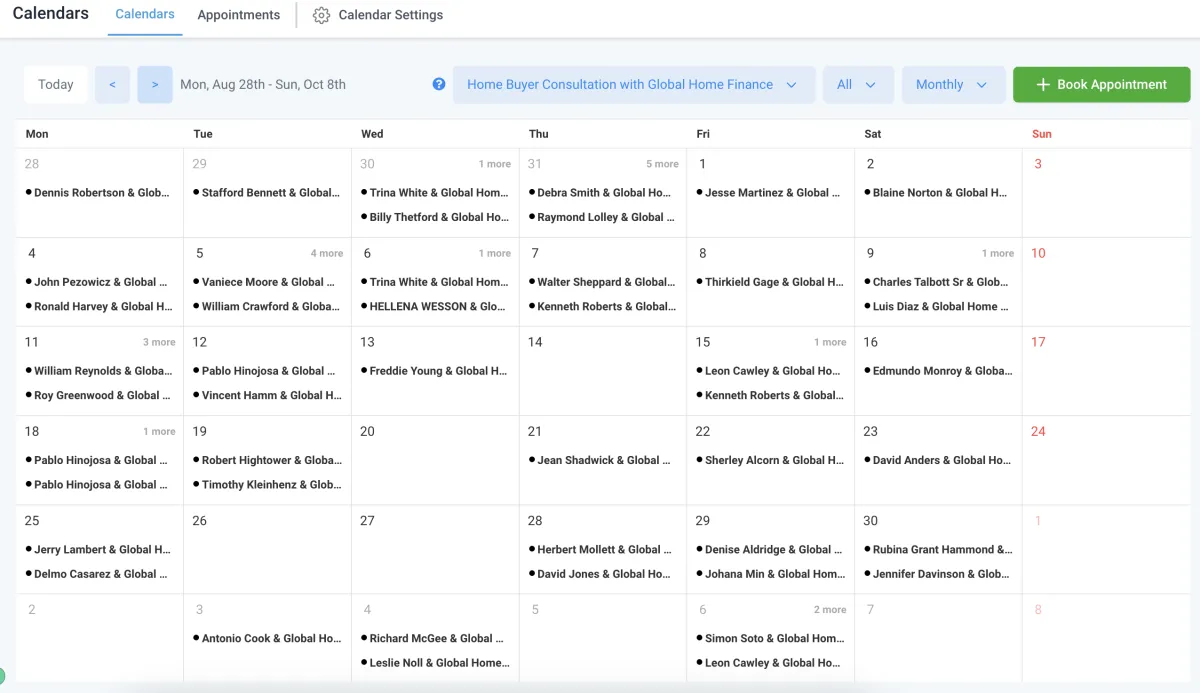Show 2 more on Friday Oct 6
Image resolution: width=1200 pixels, height=693 pixels.
click(x=830, y=609)
